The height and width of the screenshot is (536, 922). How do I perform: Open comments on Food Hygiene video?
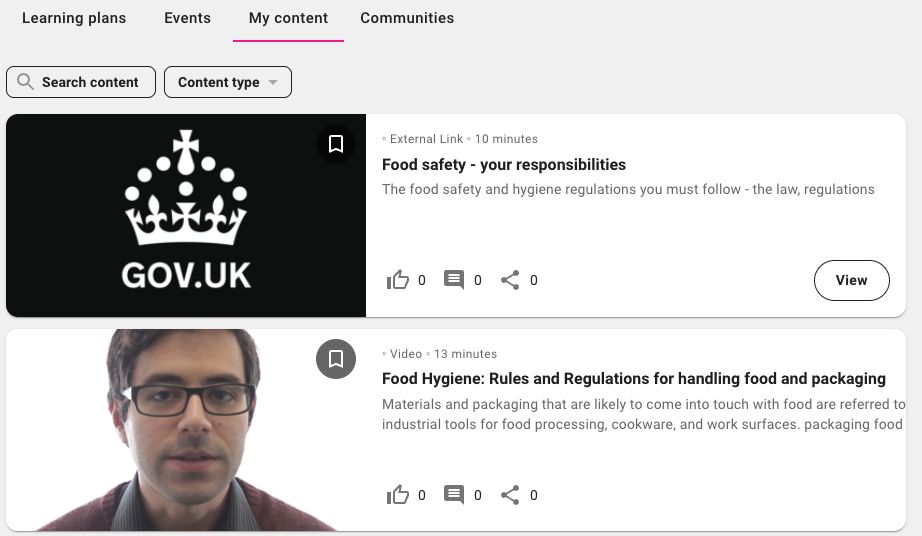tap(454, 495)
